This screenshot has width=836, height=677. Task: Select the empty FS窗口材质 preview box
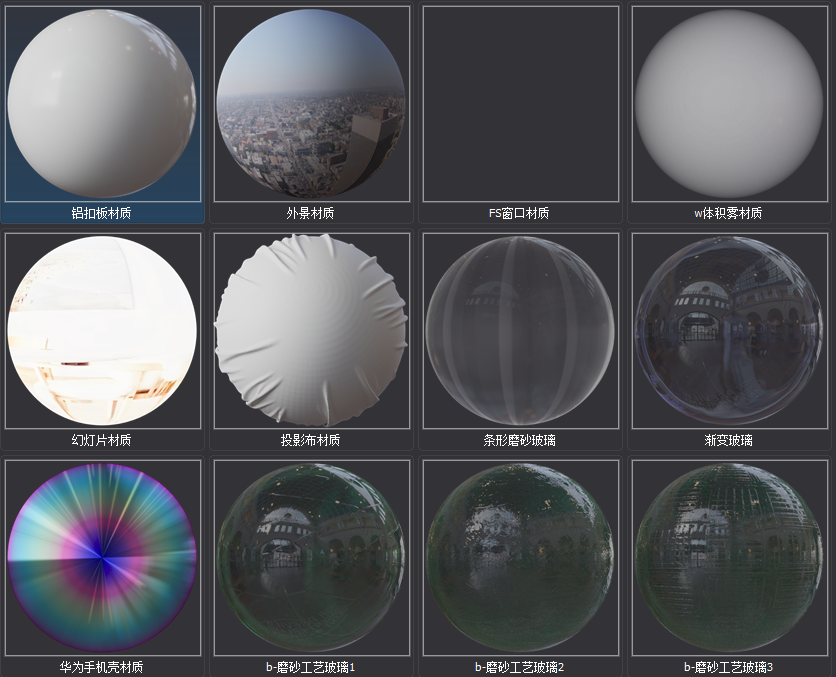coord(519,103)
